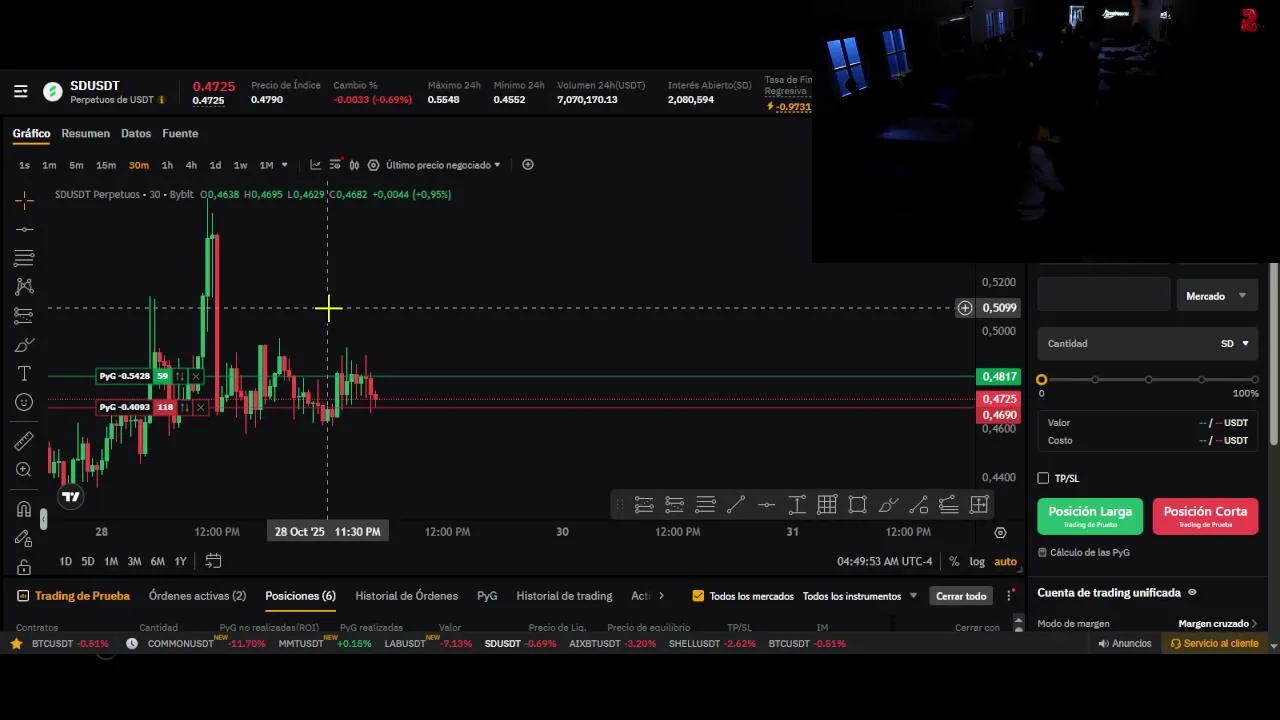Select the Text annotation tool
Image resolution: width=1280 pixels, height=720 pixels.
click(24, 373)
